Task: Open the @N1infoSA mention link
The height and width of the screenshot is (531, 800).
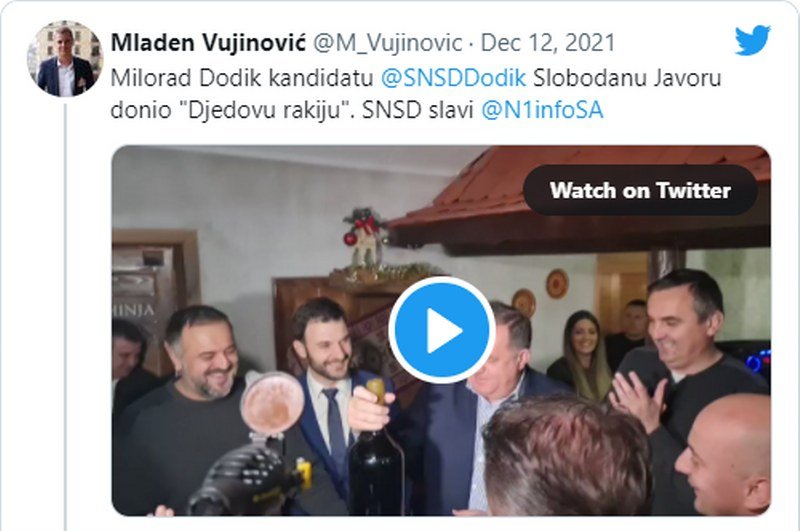Action: (542, 110)
